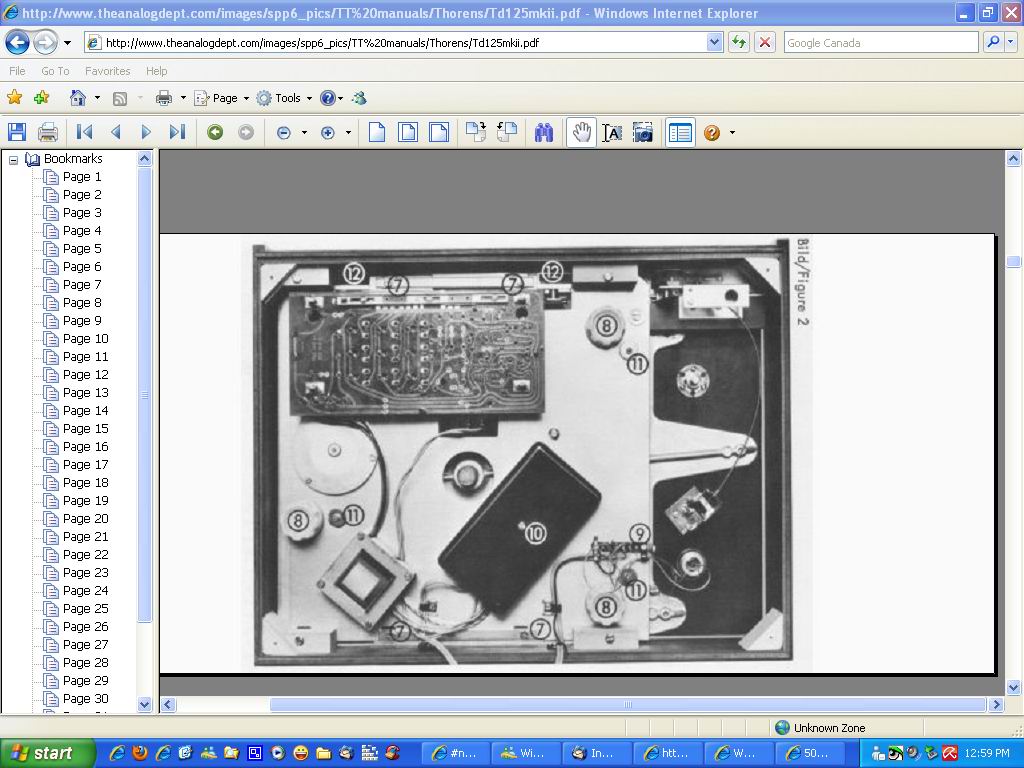Open Page 14 bookmark
1024x768 pixels.
85,411
